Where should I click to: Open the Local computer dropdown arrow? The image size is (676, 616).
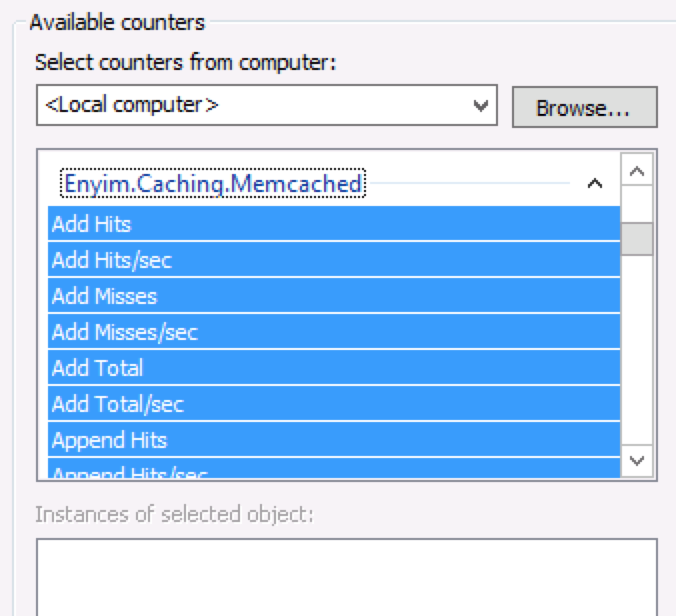click(x=482, y=105)
